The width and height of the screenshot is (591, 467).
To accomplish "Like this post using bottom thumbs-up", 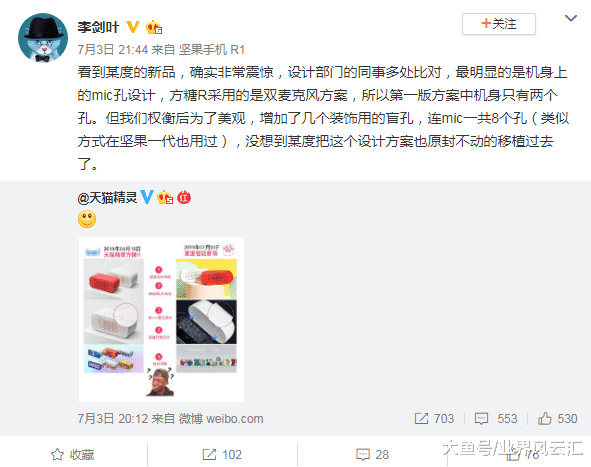I will pyautogui.click(x=522, y=455).
